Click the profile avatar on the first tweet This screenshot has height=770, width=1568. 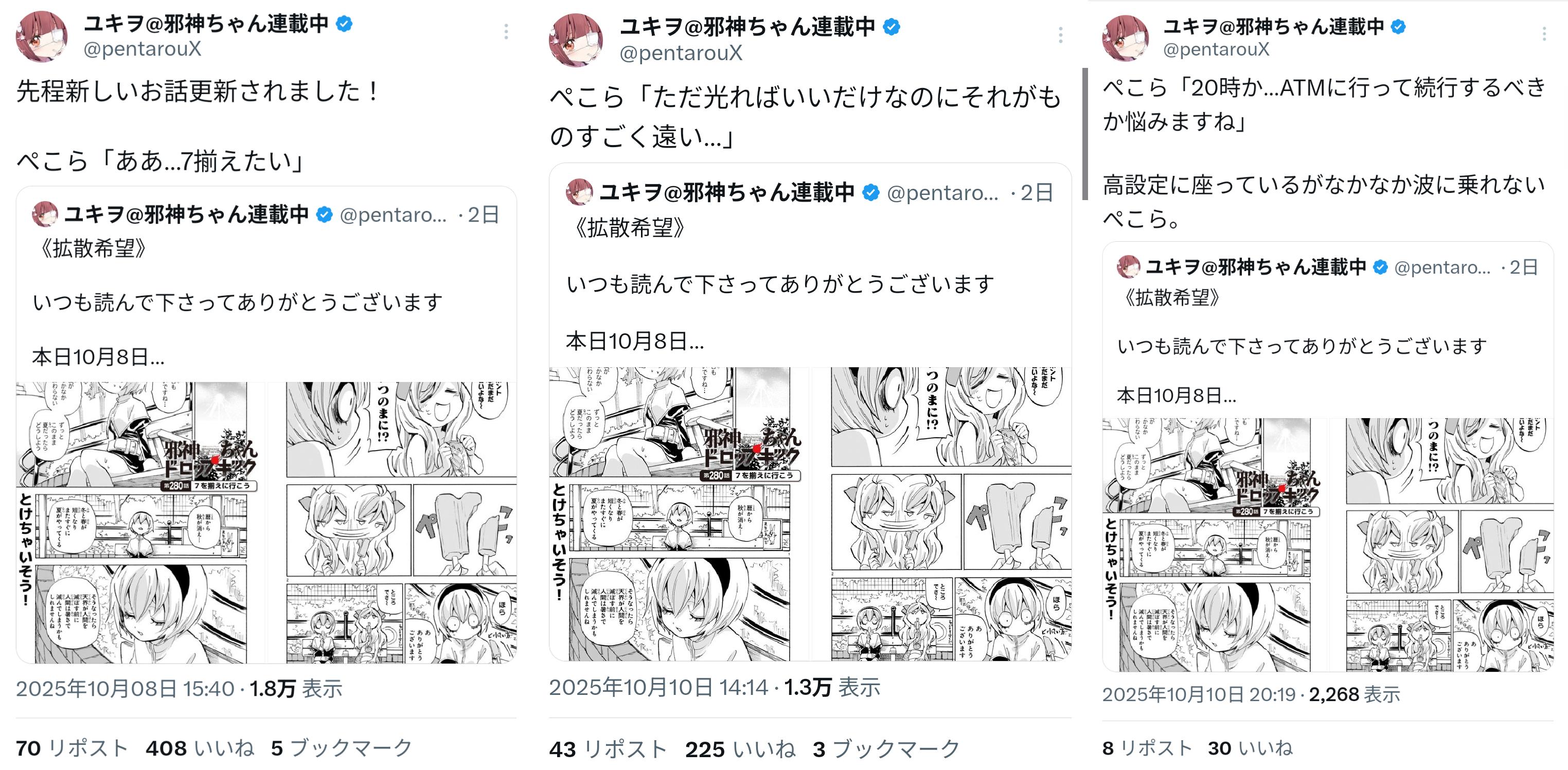pos(42,37)
